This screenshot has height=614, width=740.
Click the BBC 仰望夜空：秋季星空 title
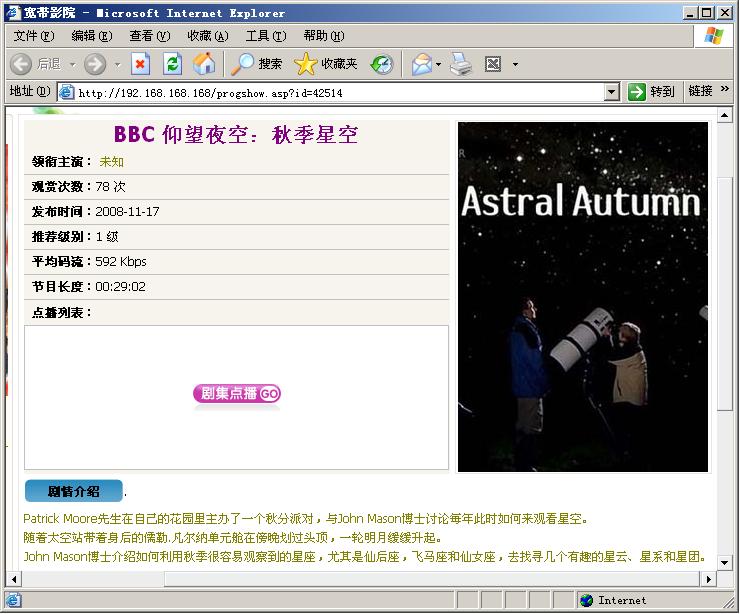(x=236, y=135)
